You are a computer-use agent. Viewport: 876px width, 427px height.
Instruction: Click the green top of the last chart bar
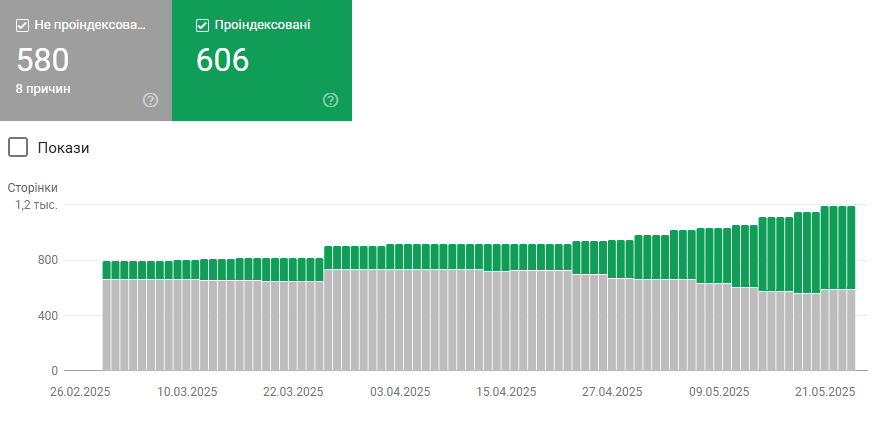click(851, 248)
